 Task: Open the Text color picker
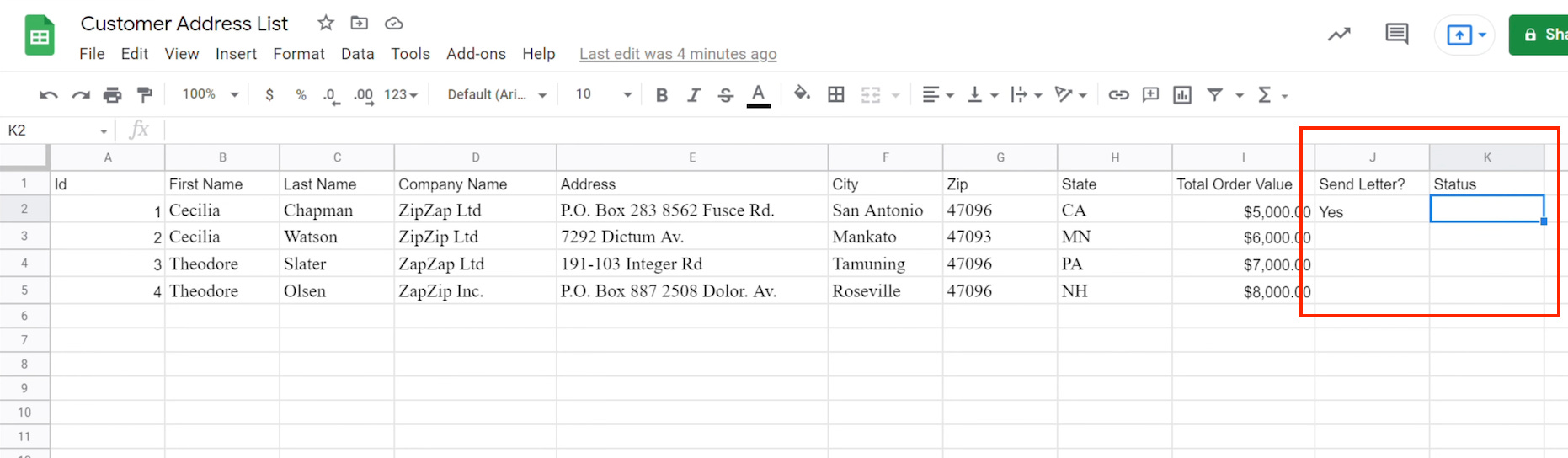(x=759, y=95)
